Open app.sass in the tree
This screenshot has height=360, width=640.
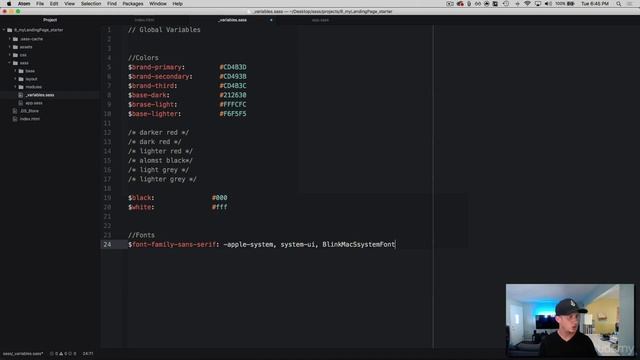click(x=34, y=103)
